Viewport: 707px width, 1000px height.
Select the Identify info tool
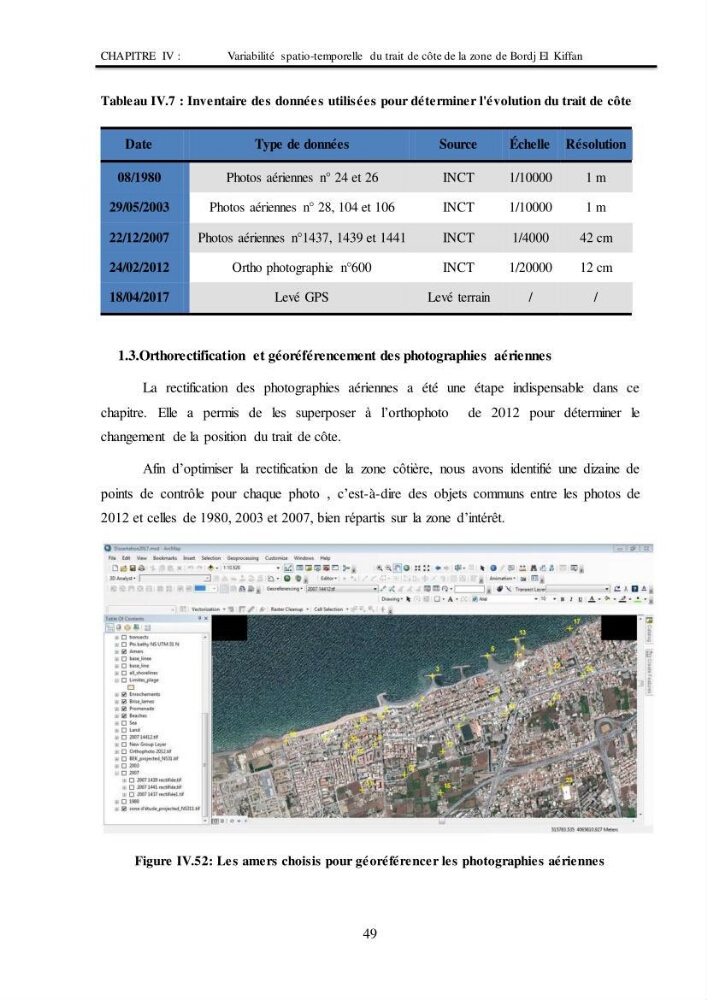(x=493, y=568)
